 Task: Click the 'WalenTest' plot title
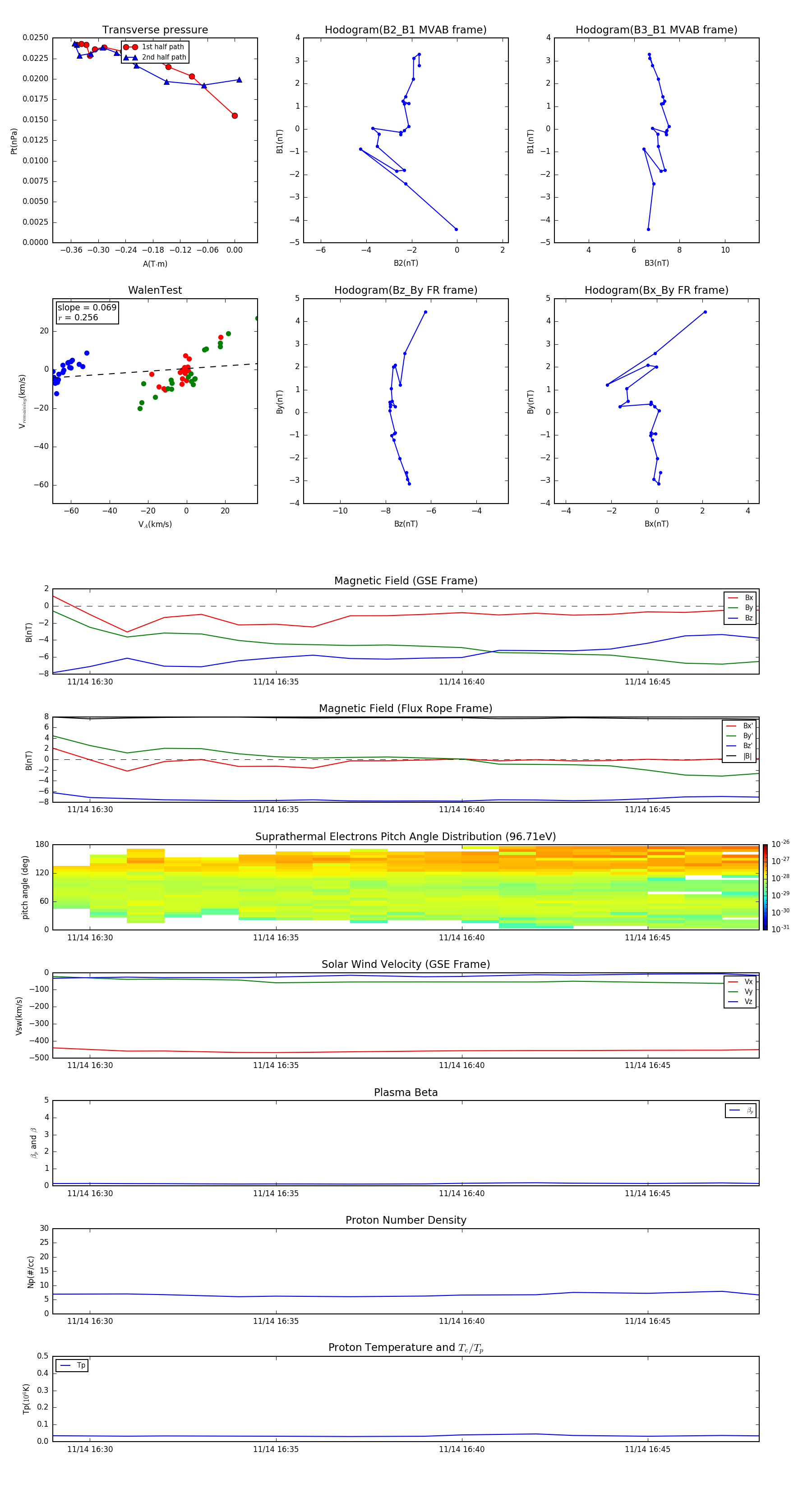click(155, 290)
